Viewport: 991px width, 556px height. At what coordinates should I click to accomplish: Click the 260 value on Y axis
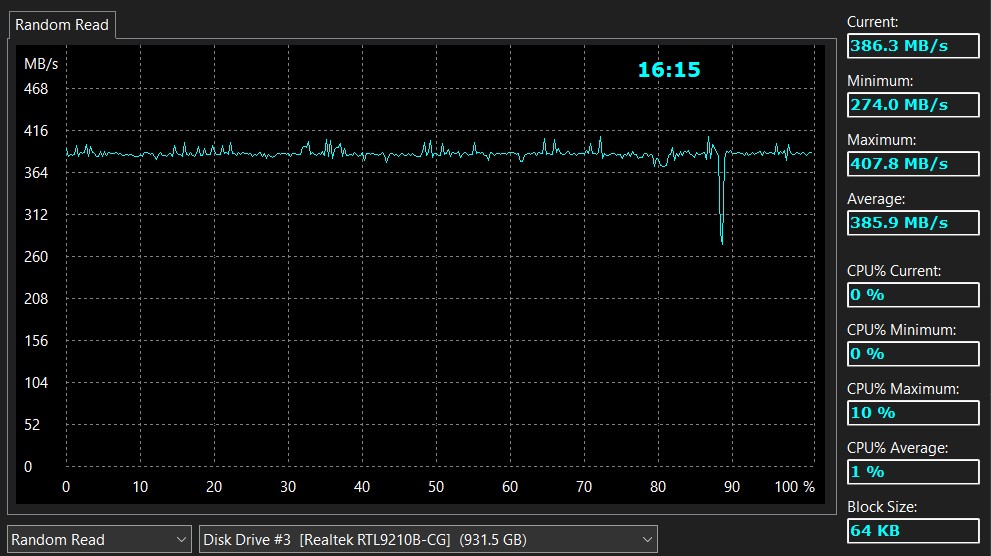pyautogui.click(x=36, y=257)
